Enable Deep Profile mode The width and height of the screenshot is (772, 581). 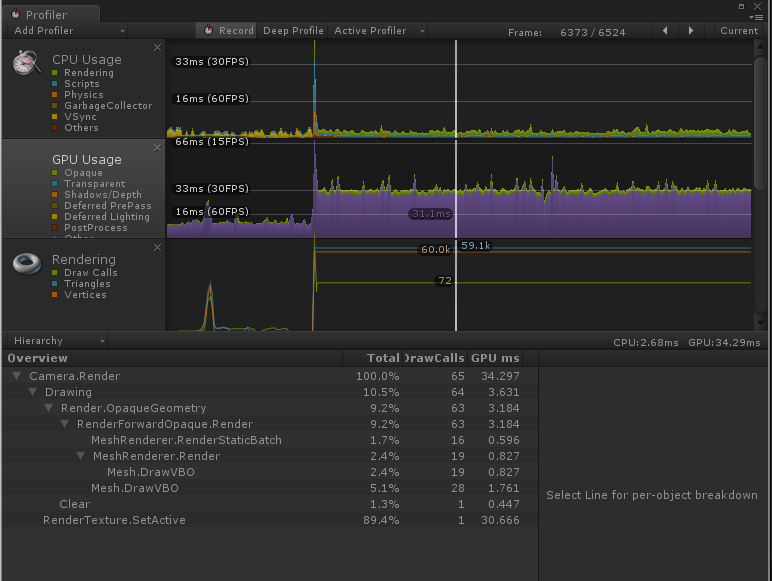point(293,31)
